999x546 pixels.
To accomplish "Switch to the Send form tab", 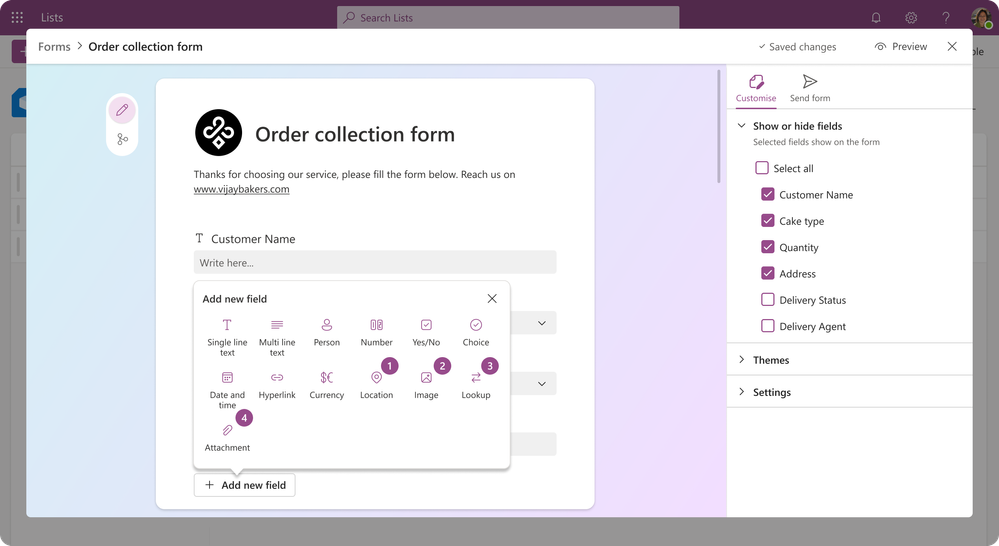I will point(810,89).
